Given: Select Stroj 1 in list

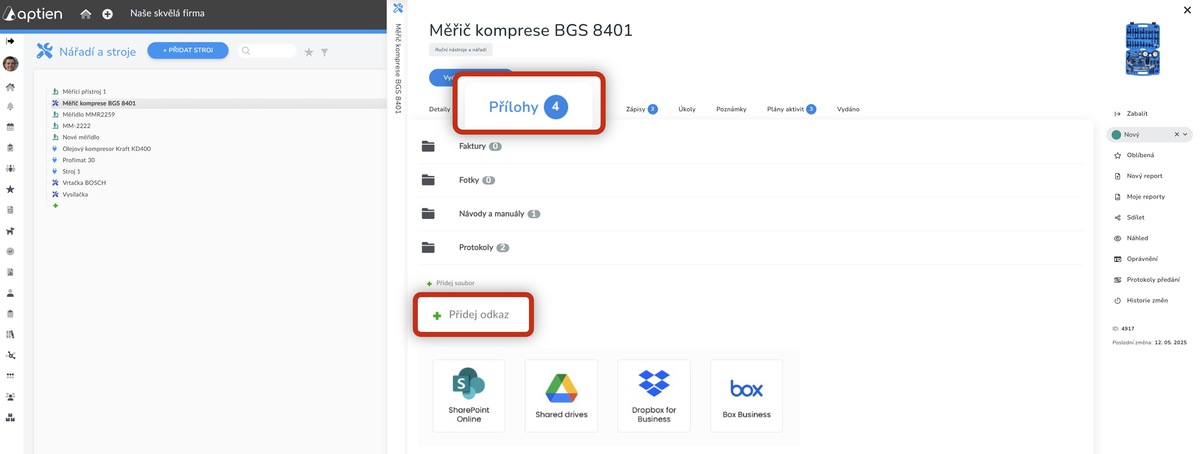Looking at the screenshot, I should [71, 172].
